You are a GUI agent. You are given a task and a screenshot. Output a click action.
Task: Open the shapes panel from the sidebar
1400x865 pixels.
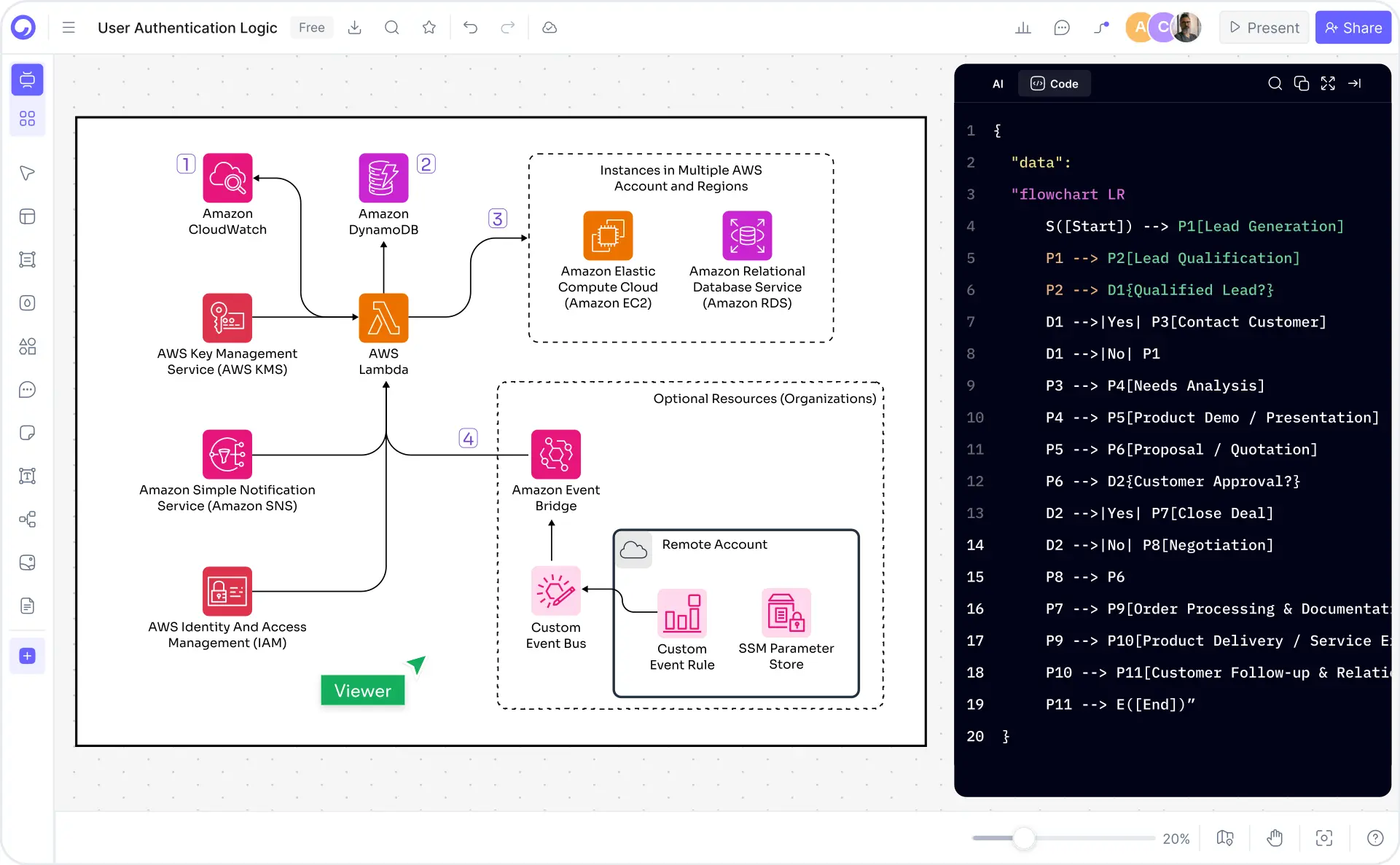pos(27,347)
